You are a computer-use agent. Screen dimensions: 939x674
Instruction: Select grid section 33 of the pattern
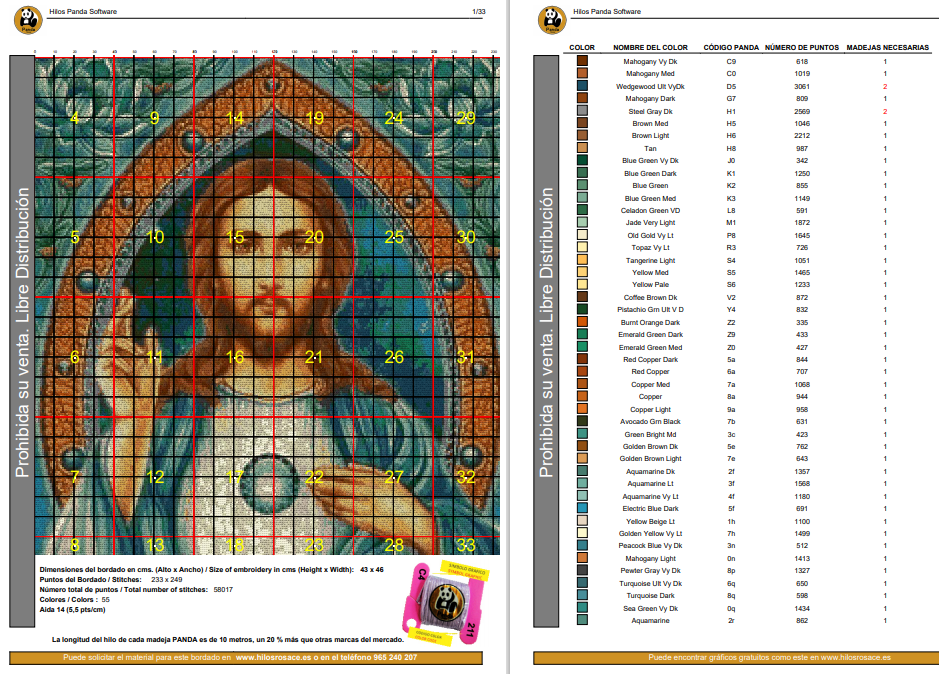466,545
